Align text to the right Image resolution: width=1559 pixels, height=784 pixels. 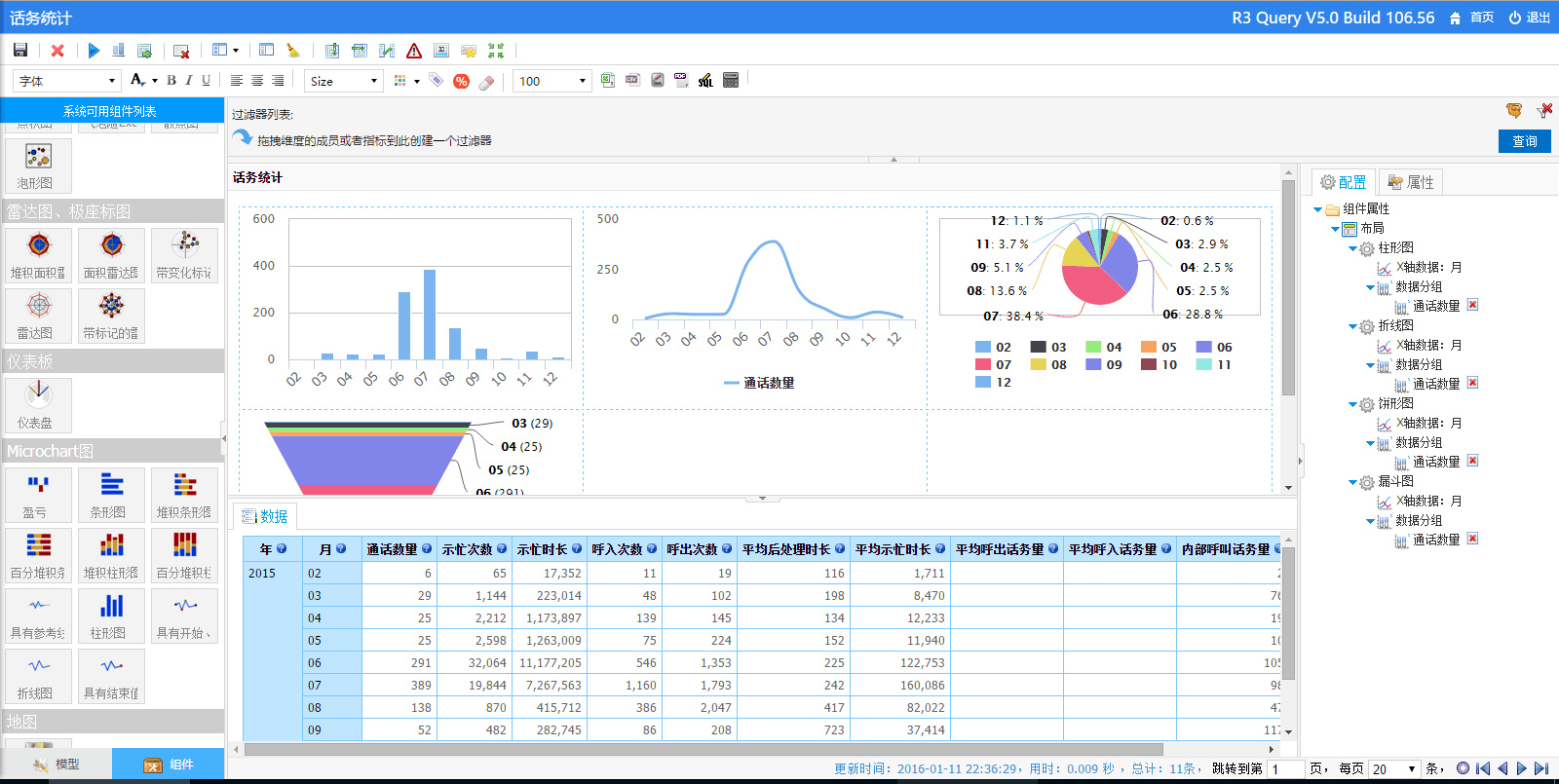point(278,81)
